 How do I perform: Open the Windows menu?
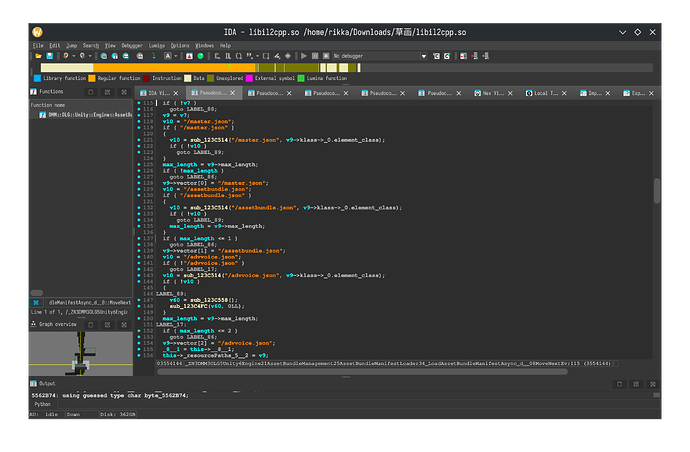(x=205, y=45)
